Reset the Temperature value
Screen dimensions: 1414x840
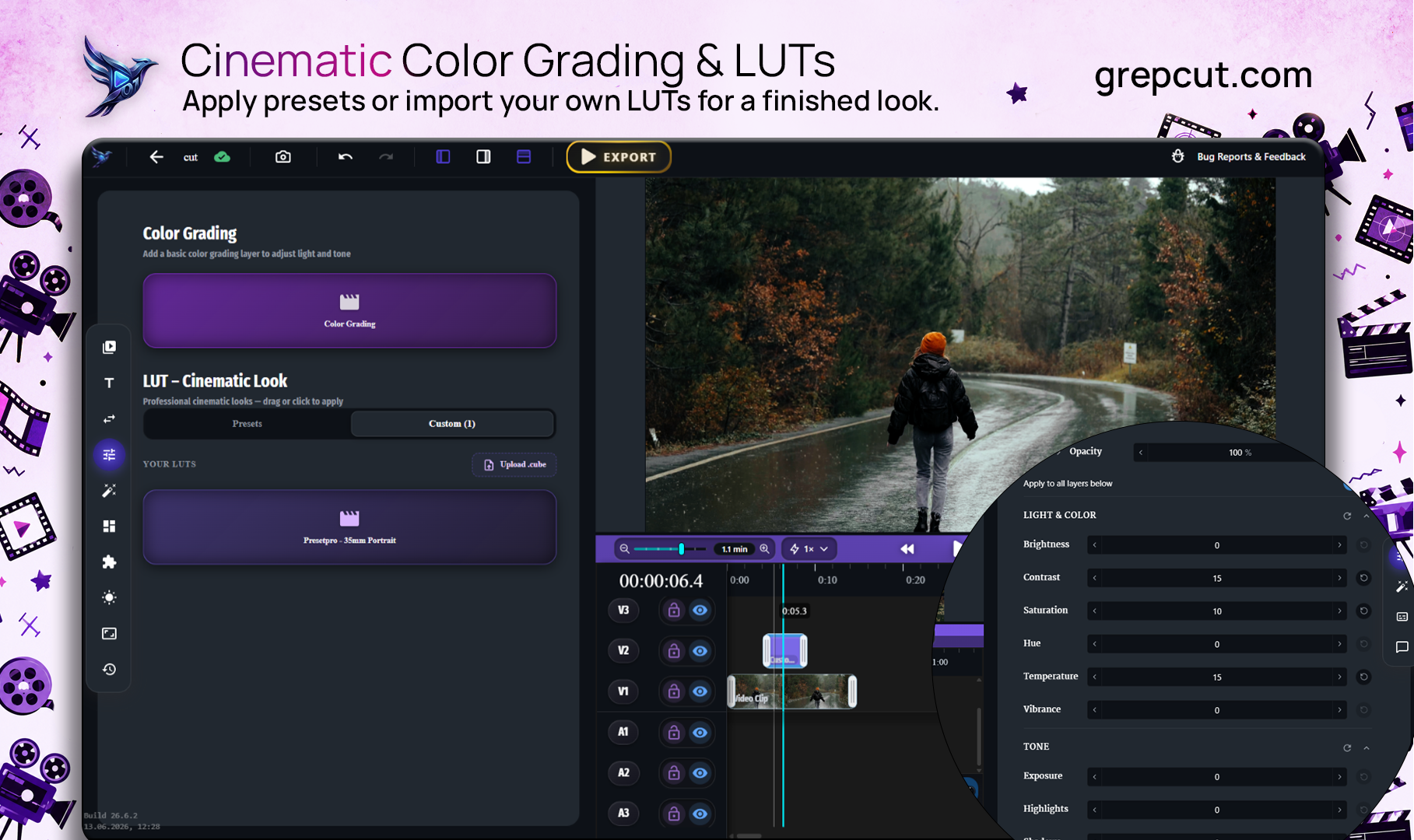click(x=1363, y=677)
